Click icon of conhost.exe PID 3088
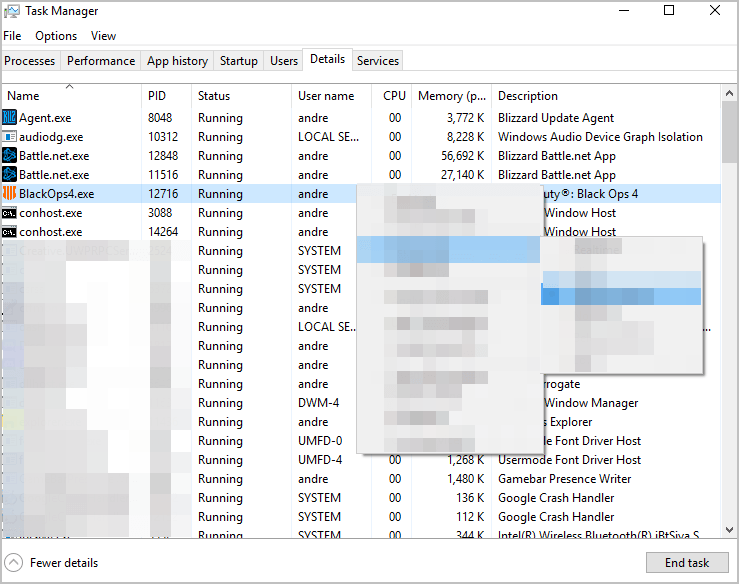739x584 pixels. [x=9, y=213]
